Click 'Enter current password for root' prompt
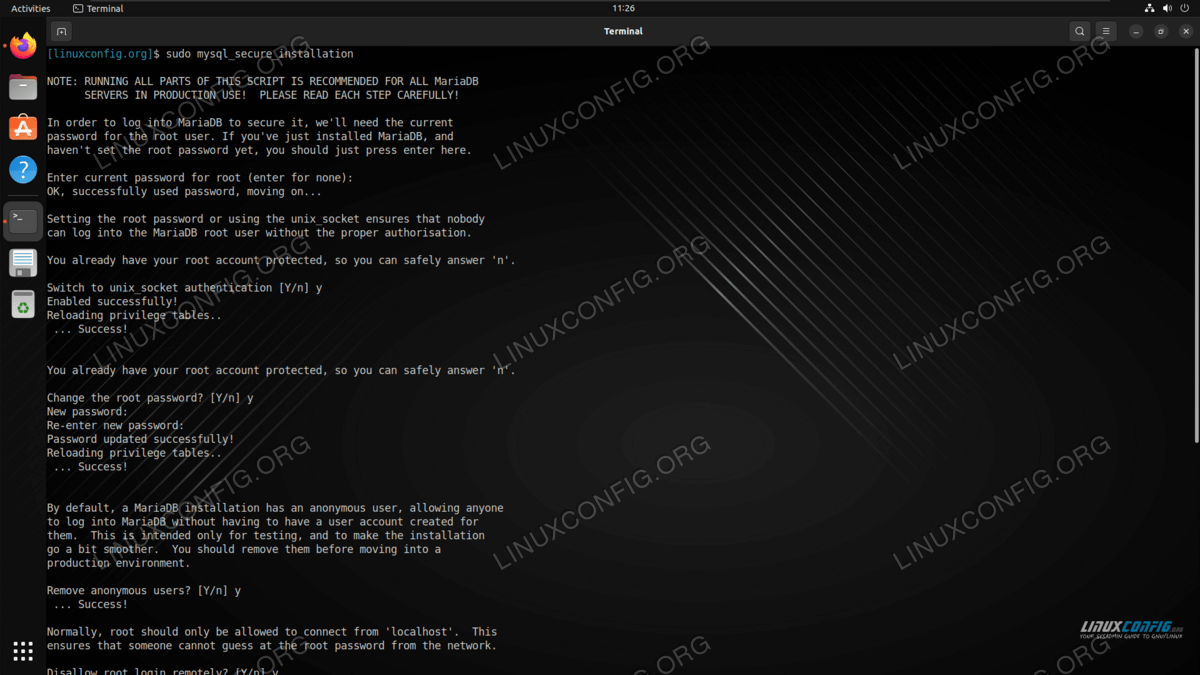 click(x=200, y=178)
